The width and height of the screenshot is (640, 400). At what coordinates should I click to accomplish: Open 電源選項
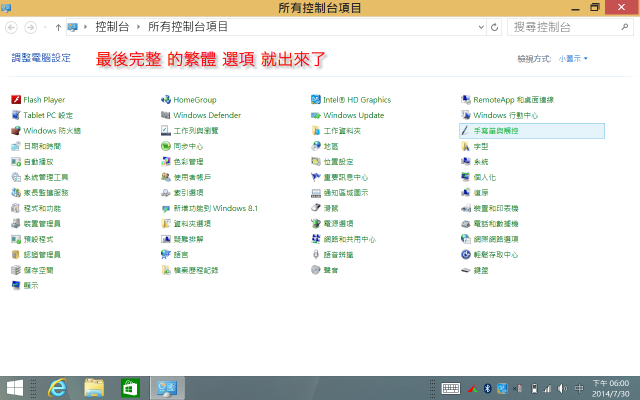[x=332, y=224]
